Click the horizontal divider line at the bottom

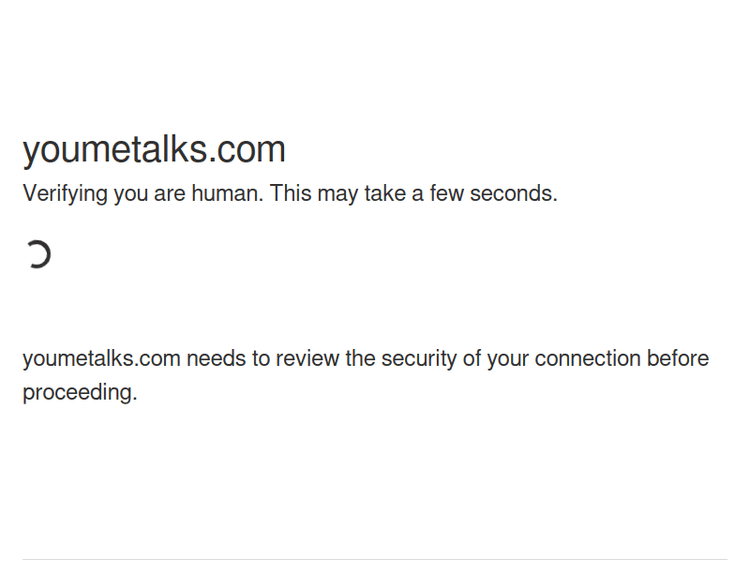[x=375, y=559]
